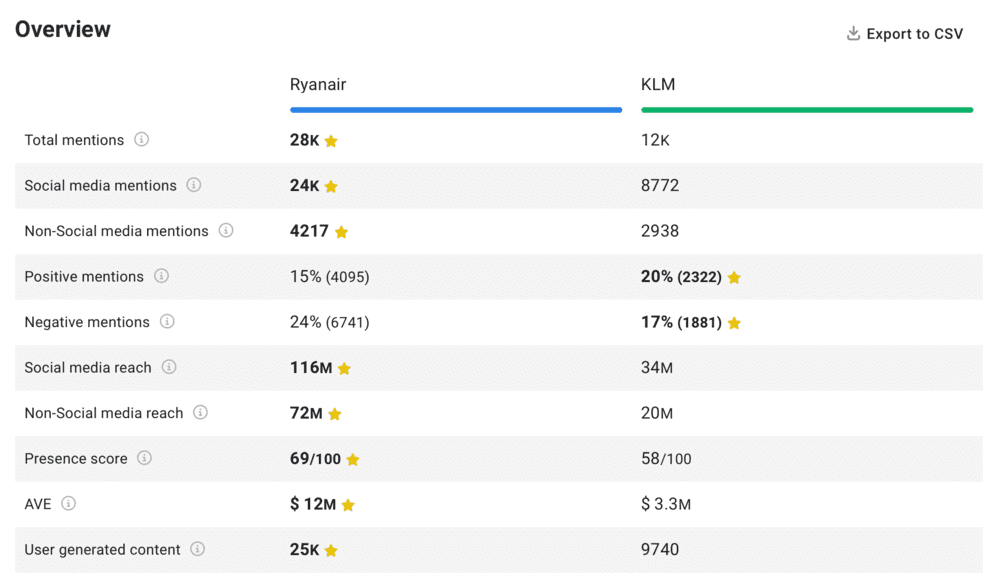1000x584 pixels.
Task: Click the Social media reach label
Action: click(88, 368)
